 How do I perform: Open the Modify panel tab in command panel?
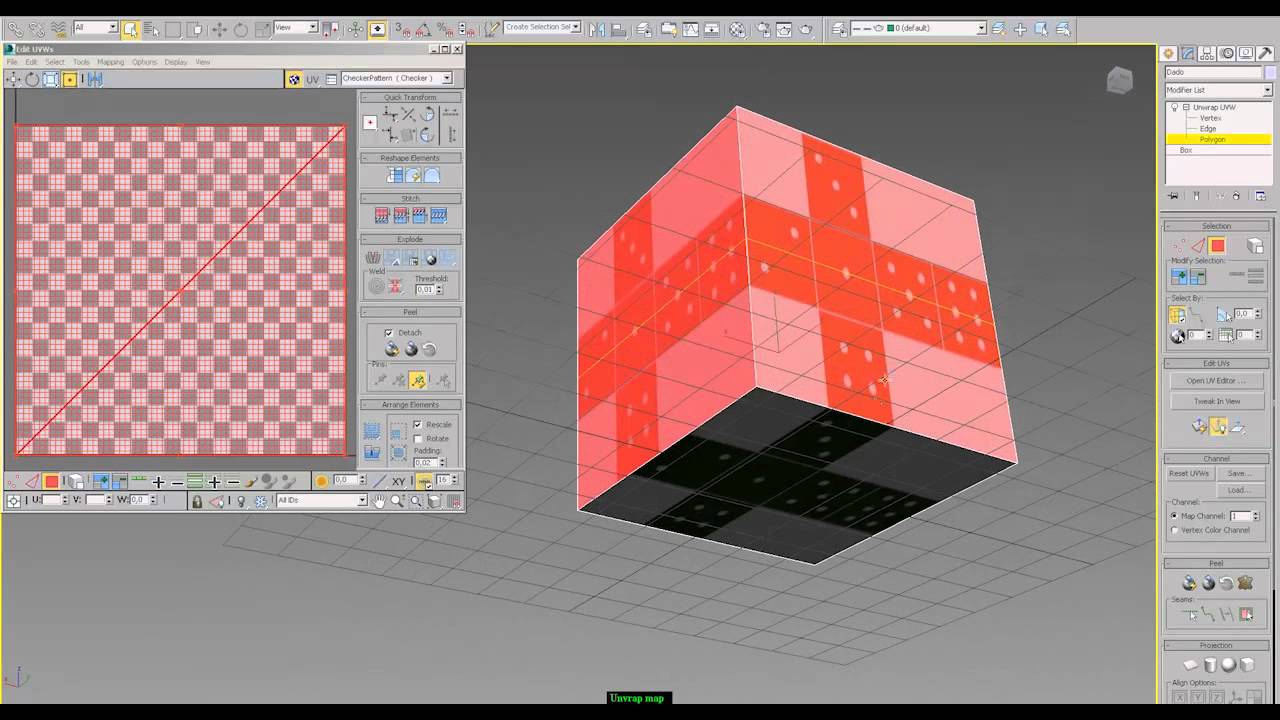coord(1187,53)
